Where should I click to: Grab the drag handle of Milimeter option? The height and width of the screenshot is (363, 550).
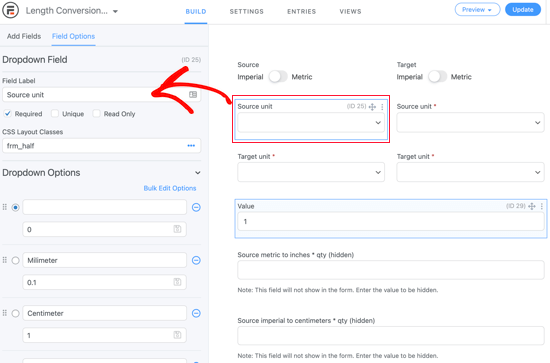click(5, 260)
